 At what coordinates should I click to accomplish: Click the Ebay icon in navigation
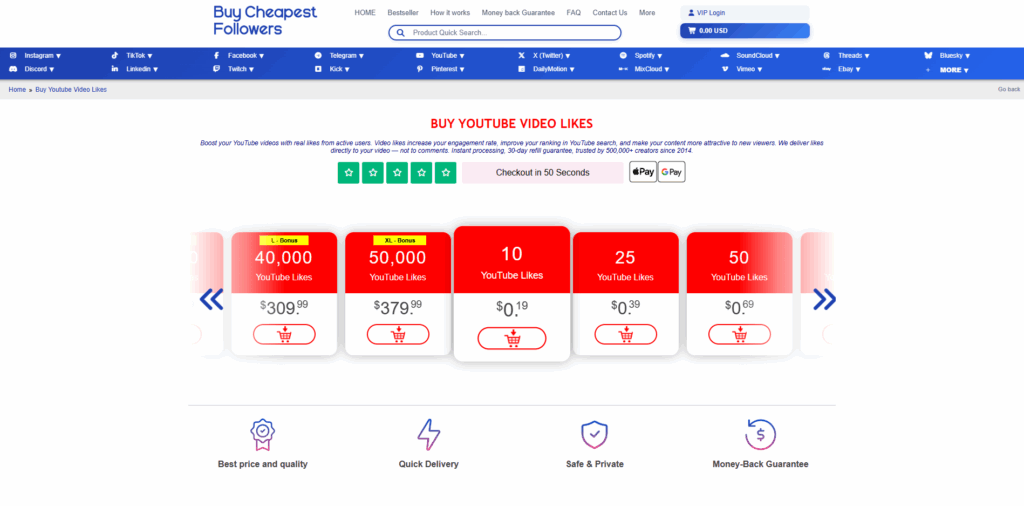click(x=826, y=69)
